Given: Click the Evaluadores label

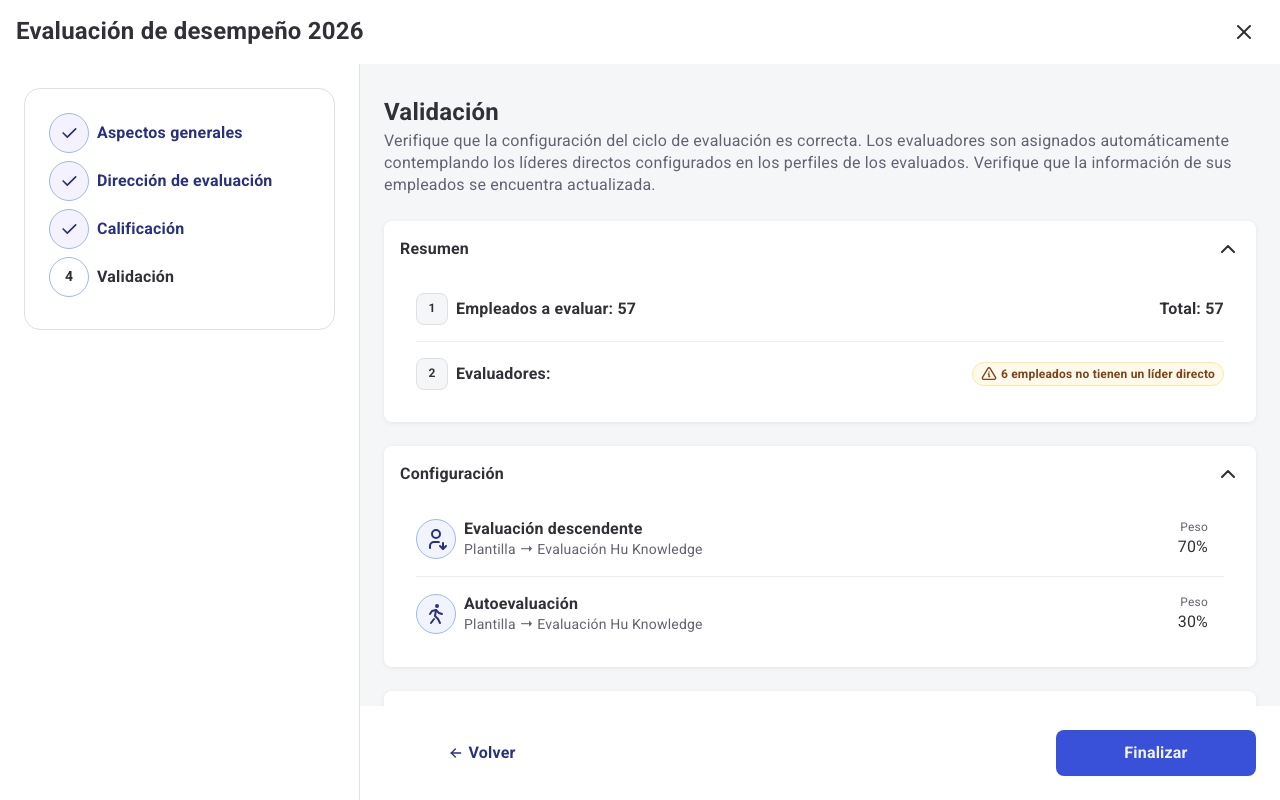Looking at the screenshot, I should (504, 374).
